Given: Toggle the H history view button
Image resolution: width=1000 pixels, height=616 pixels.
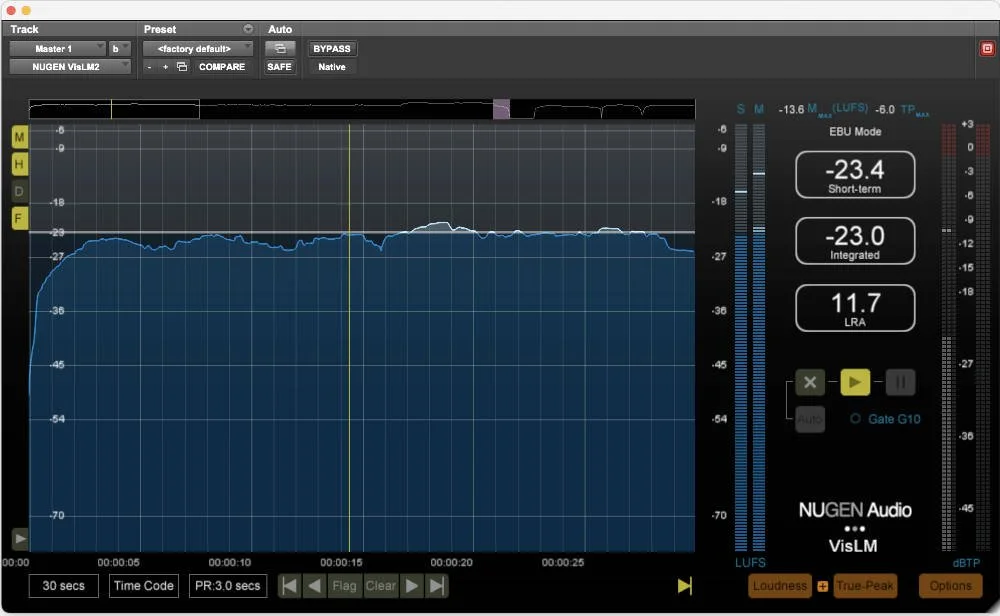Looking at the screenshot, I should [20, 165].
